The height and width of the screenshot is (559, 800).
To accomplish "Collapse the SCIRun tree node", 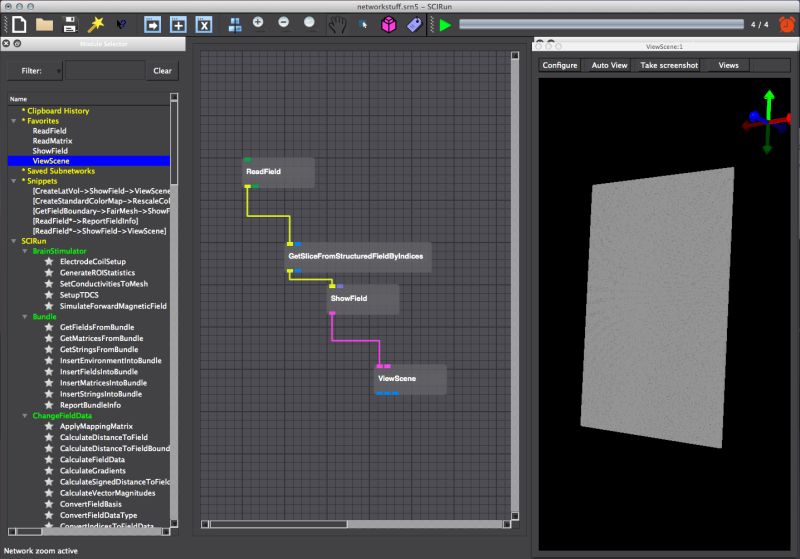I will click(14, 241).
